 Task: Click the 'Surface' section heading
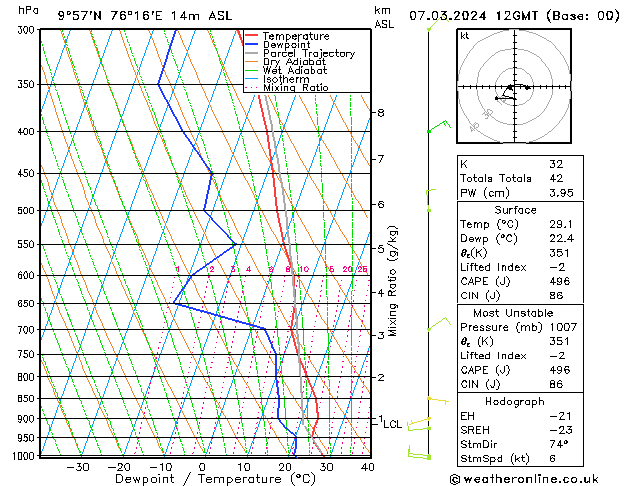pyautogui.click(x=515, y=210)
